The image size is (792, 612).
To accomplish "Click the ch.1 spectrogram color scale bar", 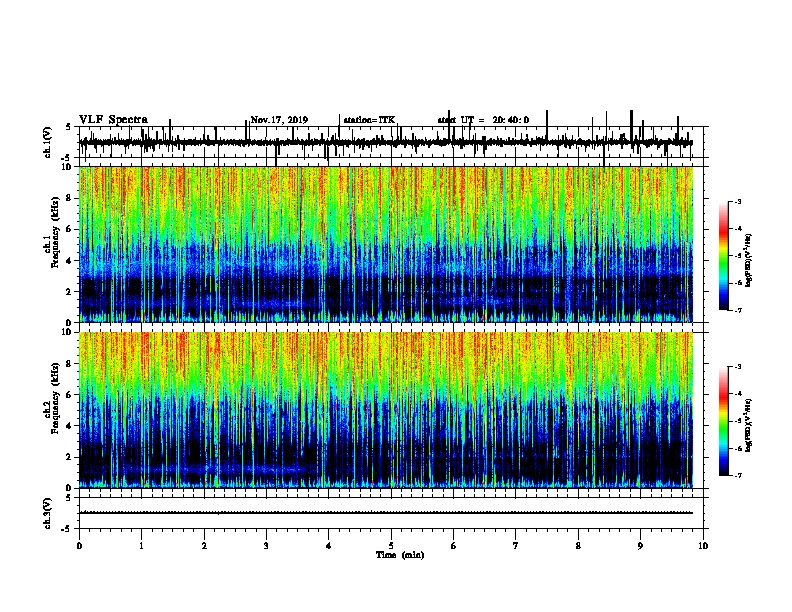I will 723,256.
